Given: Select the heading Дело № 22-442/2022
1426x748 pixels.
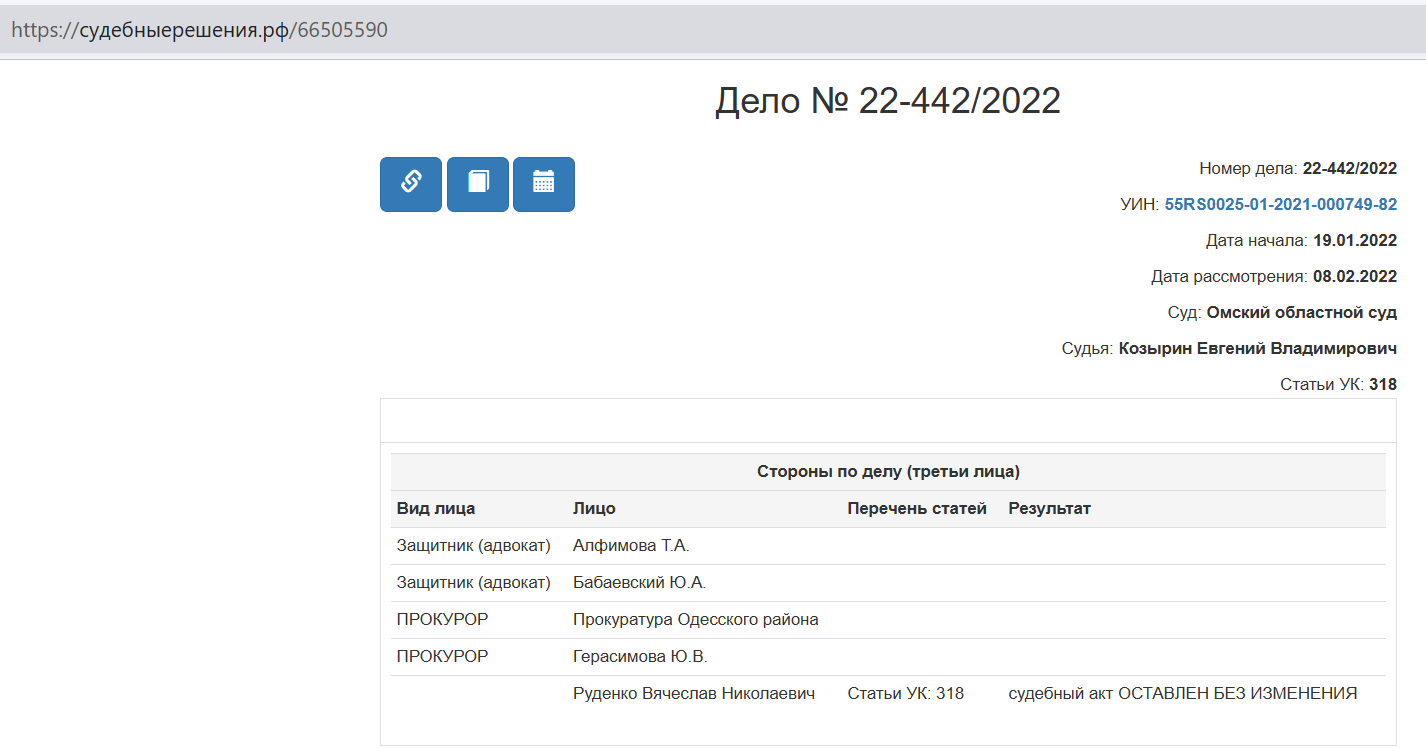Looking at the screenshot, I should tap(888, 101).
